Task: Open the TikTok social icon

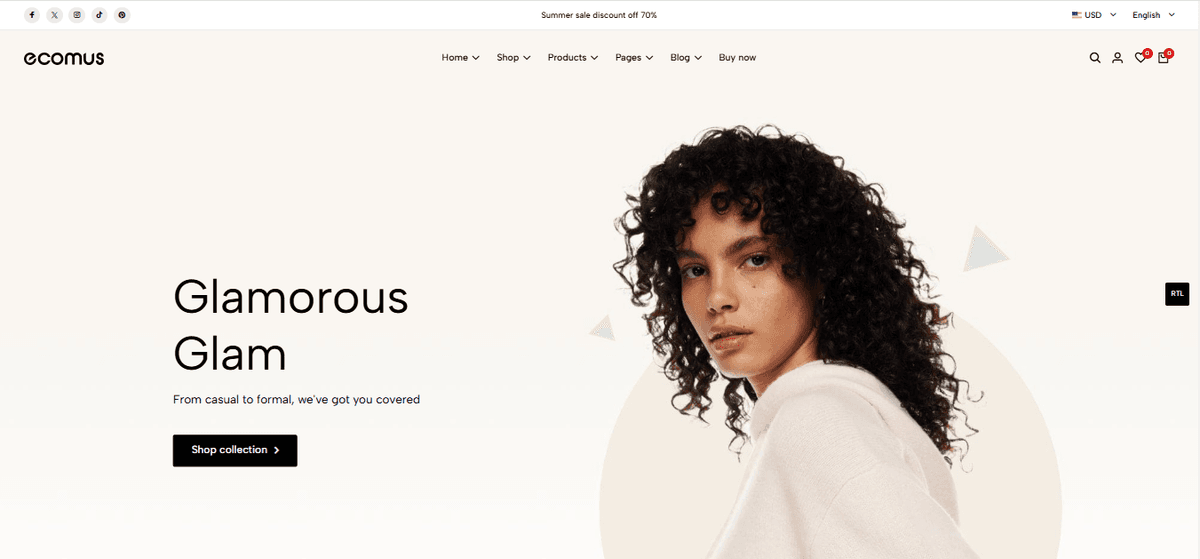Action: pyautogui.click(x=99, y=15)
